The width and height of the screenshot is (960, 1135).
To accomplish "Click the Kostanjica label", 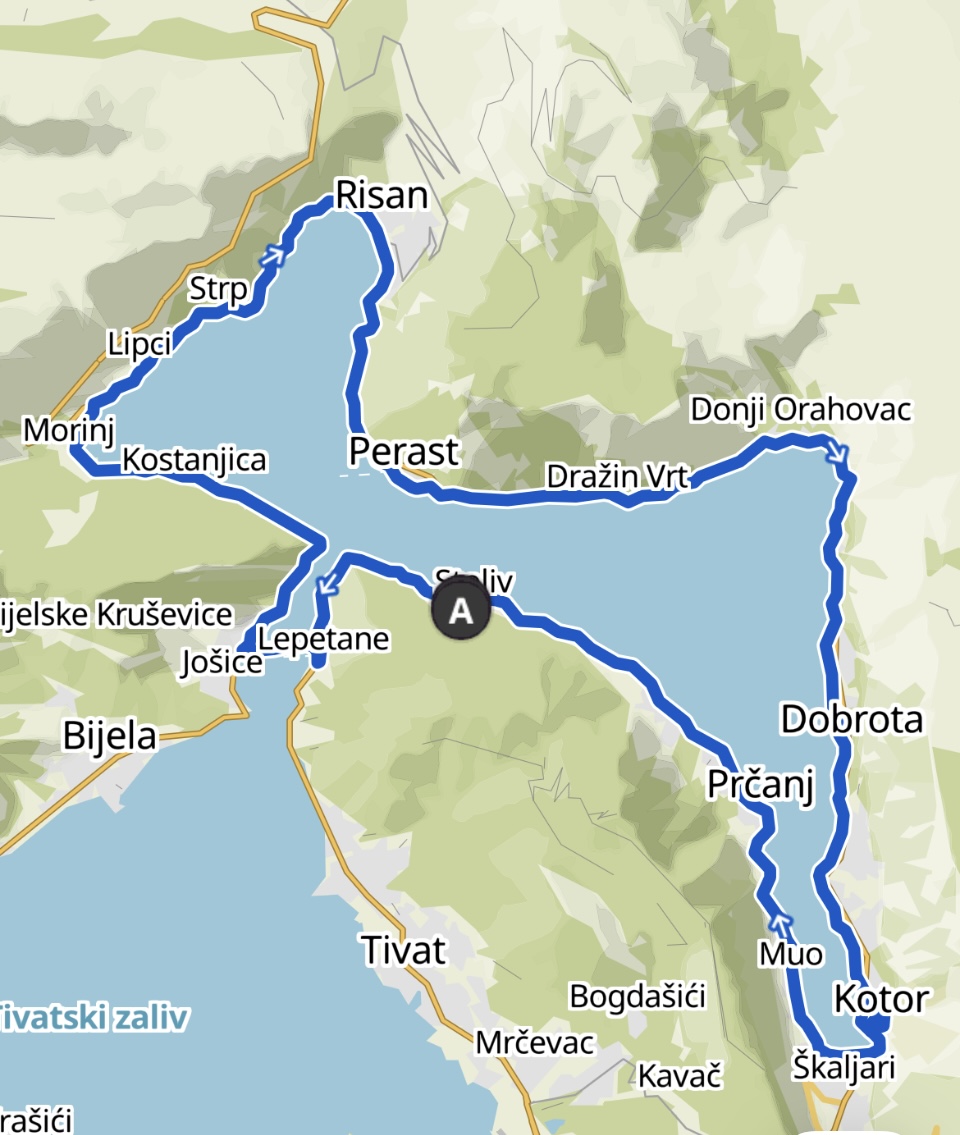I will pos(194,460).
